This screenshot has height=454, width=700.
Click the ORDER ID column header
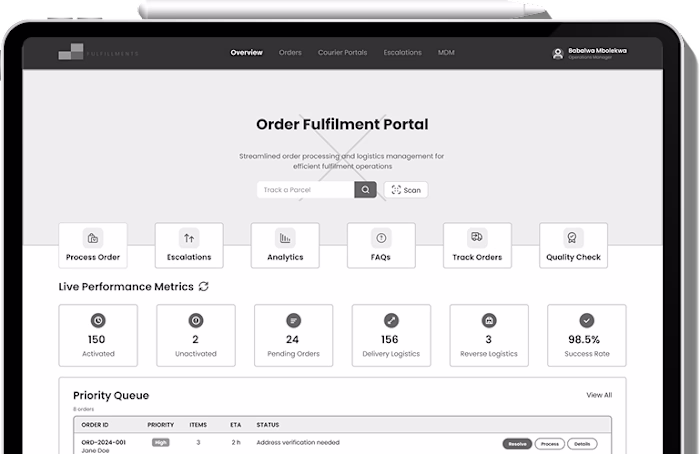click(95, 425)
